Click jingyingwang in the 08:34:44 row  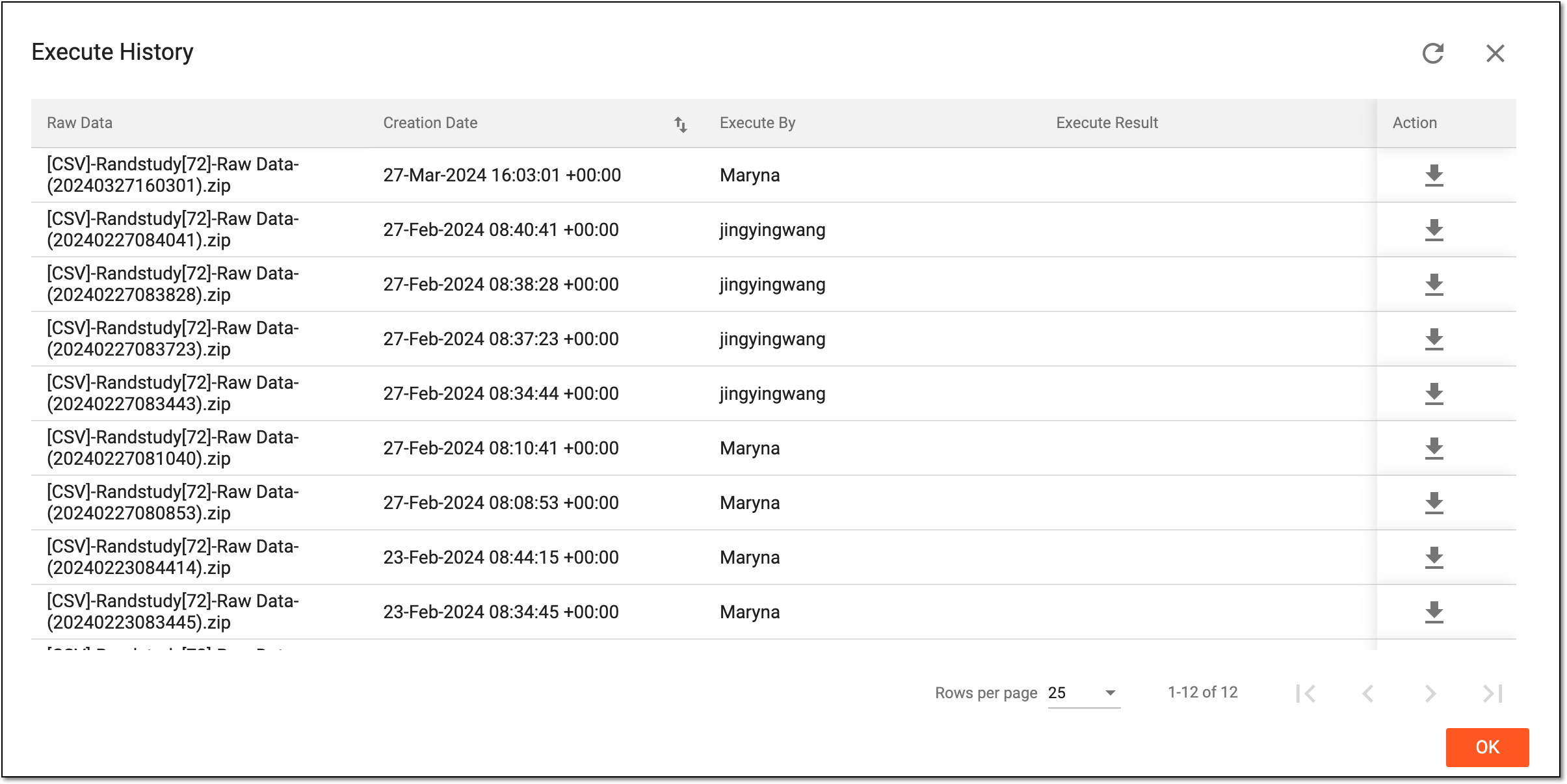click(772, 394)
